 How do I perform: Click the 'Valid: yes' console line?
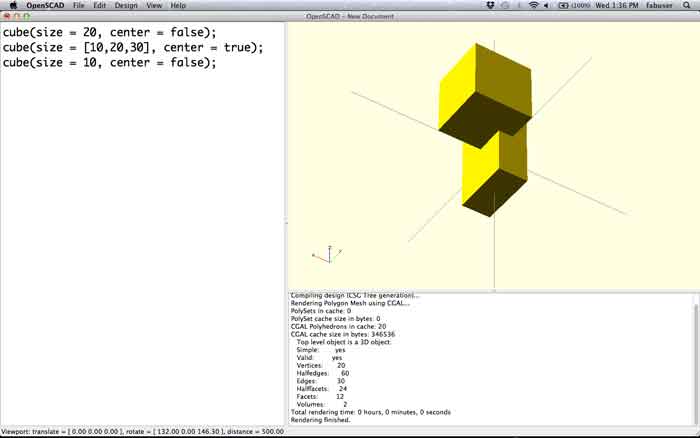[x=319, y=358]
